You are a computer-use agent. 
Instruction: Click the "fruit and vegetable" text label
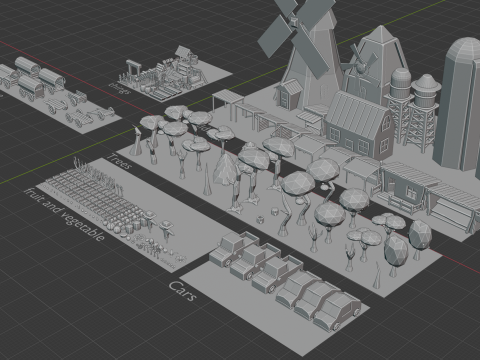[x=64, y=214]
